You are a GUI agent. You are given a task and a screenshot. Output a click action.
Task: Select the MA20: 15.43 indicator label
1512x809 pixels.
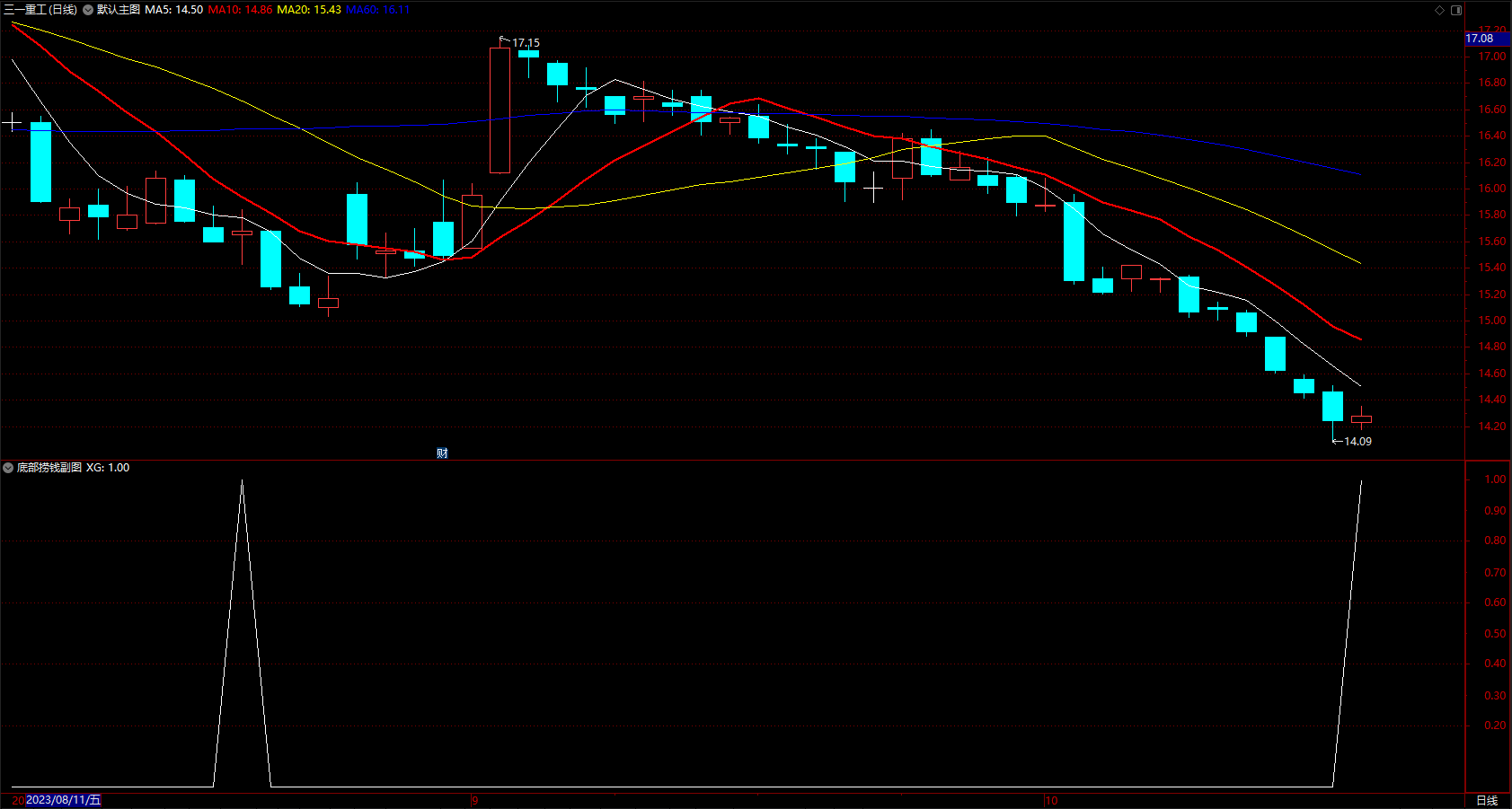309,10
